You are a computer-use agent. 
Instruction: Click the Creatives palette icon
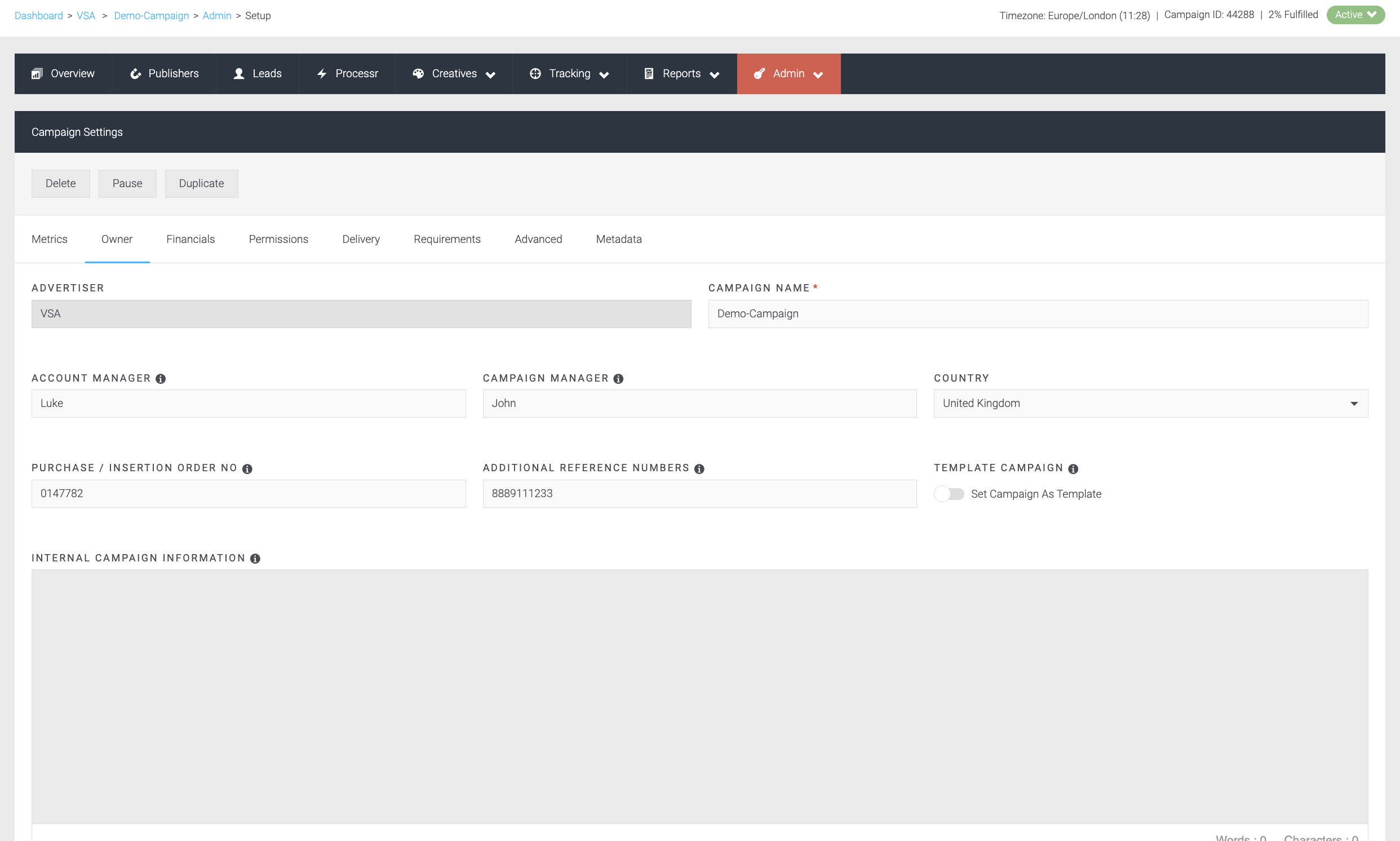[x=418, y=74]
